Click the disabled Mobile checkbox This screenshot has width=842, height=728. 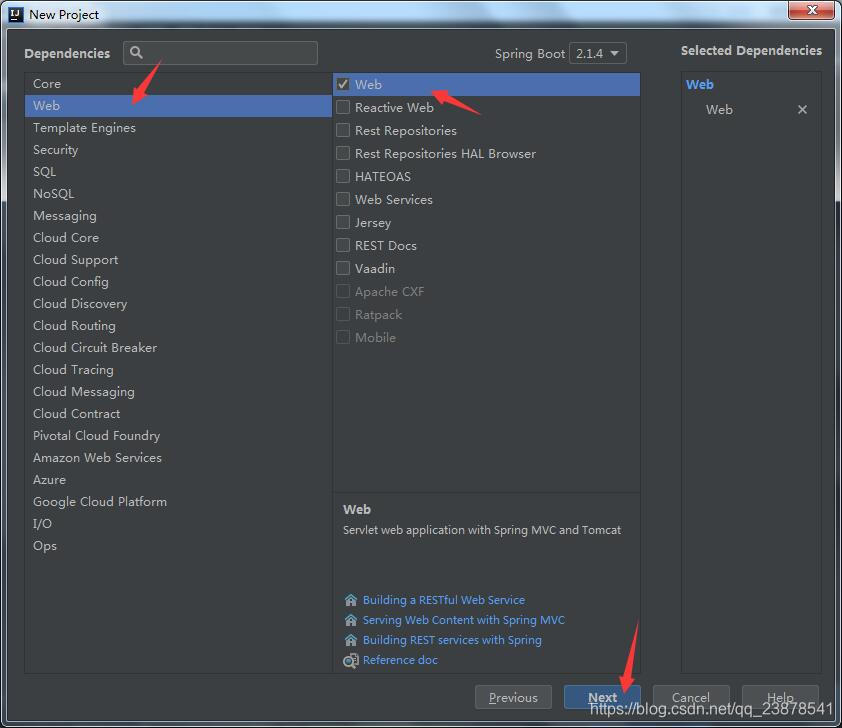pos(343,338)
